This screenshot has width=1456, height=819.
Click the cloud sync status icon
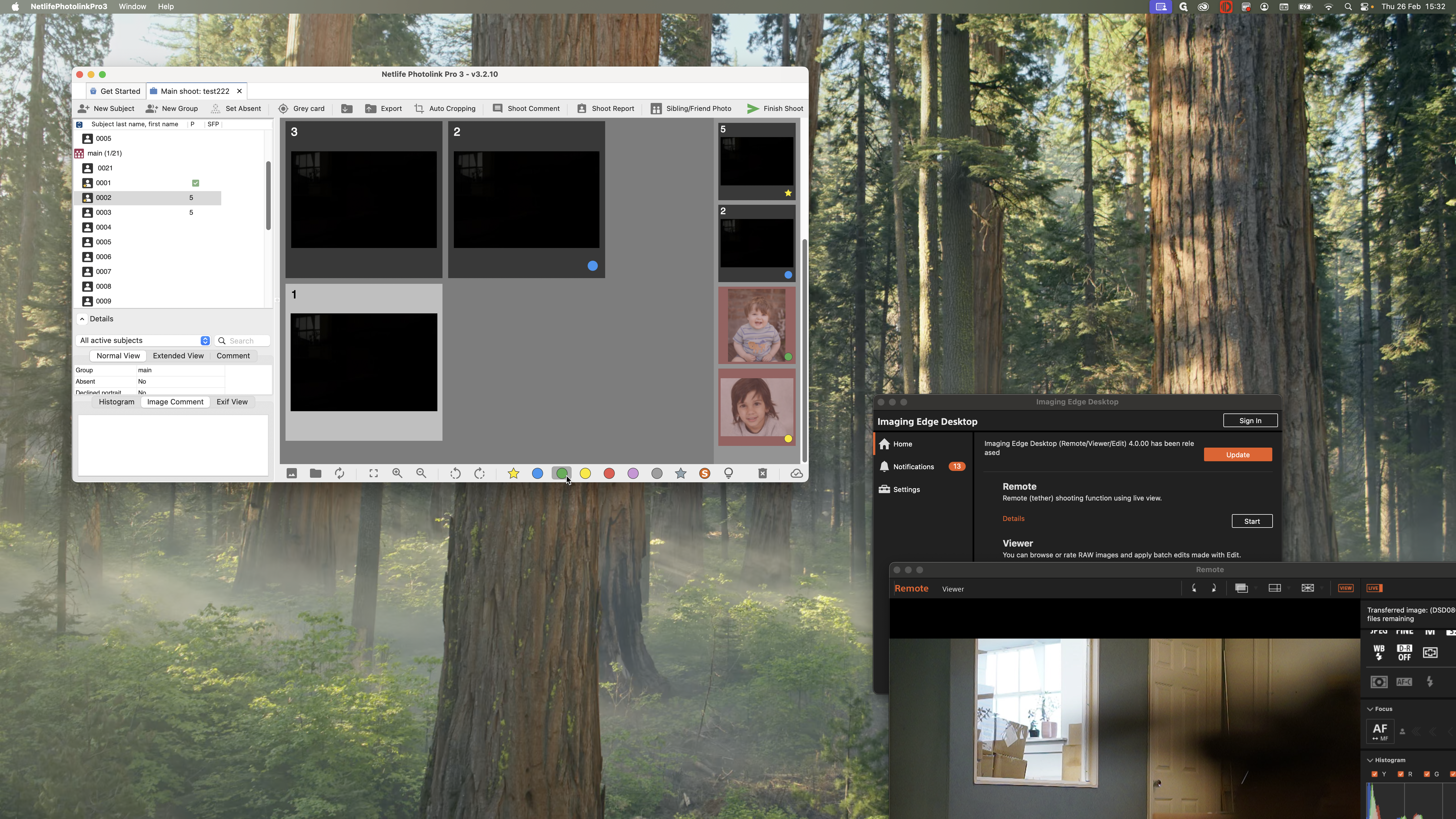coord(796,474)
